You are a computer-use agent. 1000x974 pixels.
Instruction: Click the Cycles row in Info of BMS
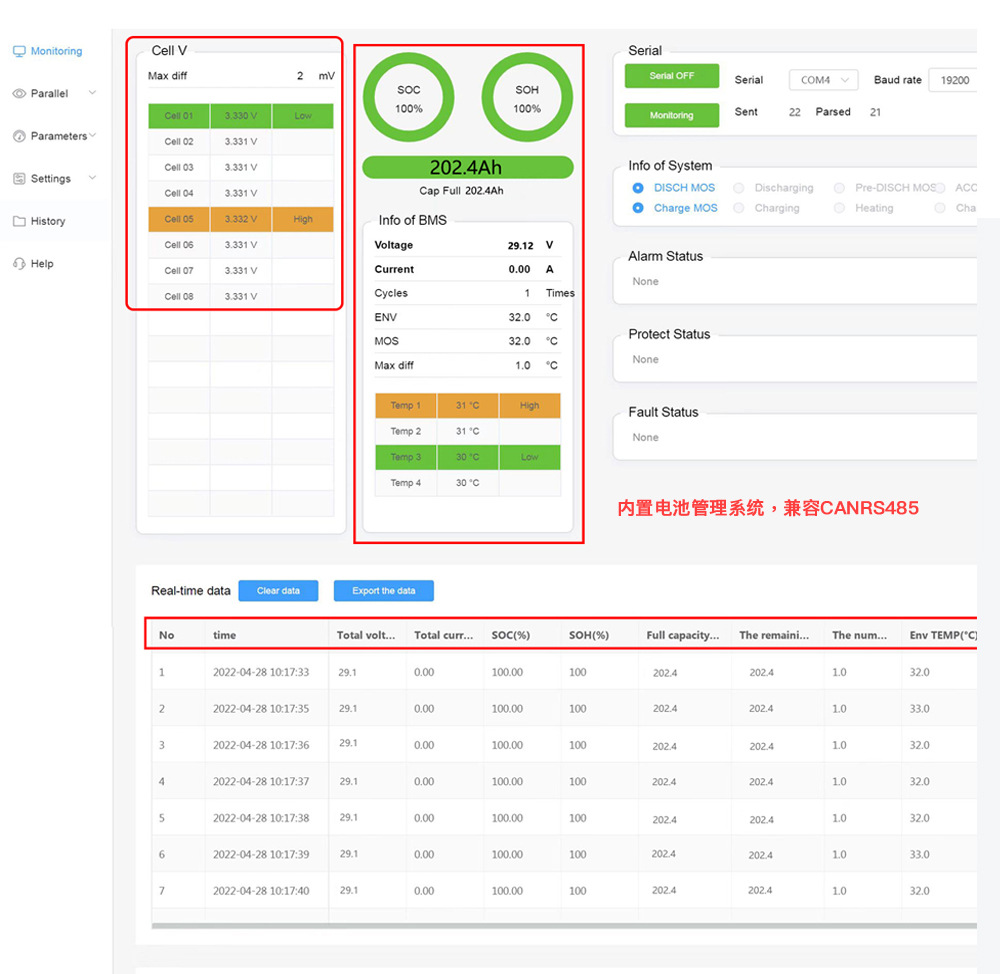(467, 293)
